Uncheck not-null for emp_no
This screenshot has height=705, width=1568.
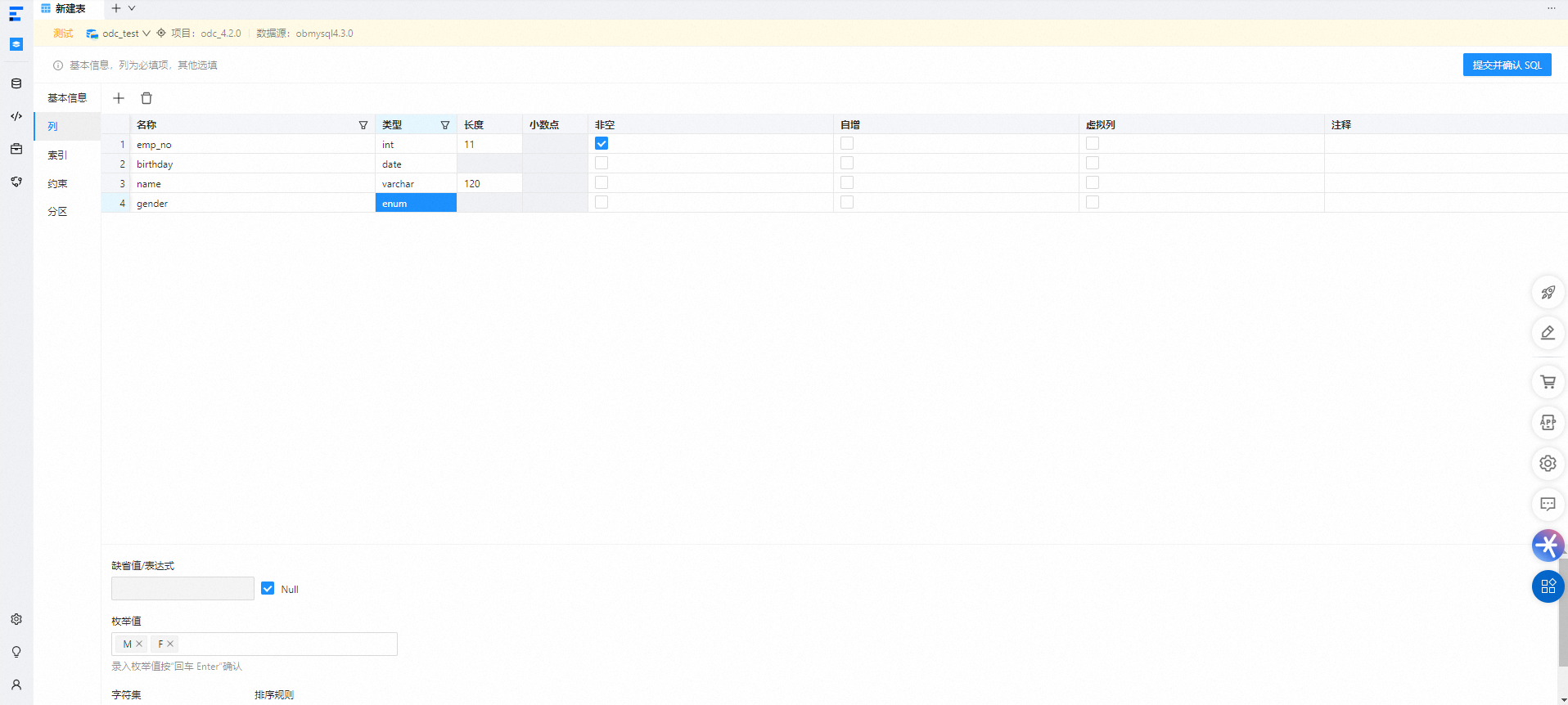pyautogui.click(x=602, y=143)
